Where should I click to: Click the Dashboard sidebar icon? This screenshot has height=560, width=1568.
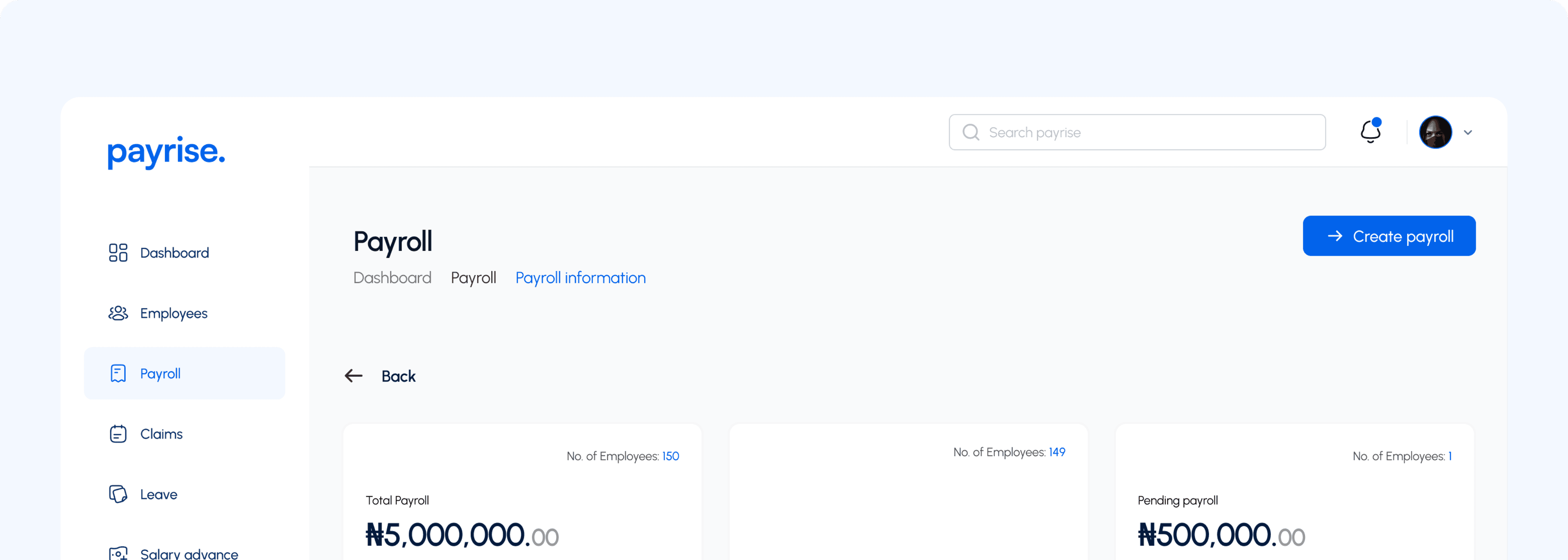pos(117,252)
